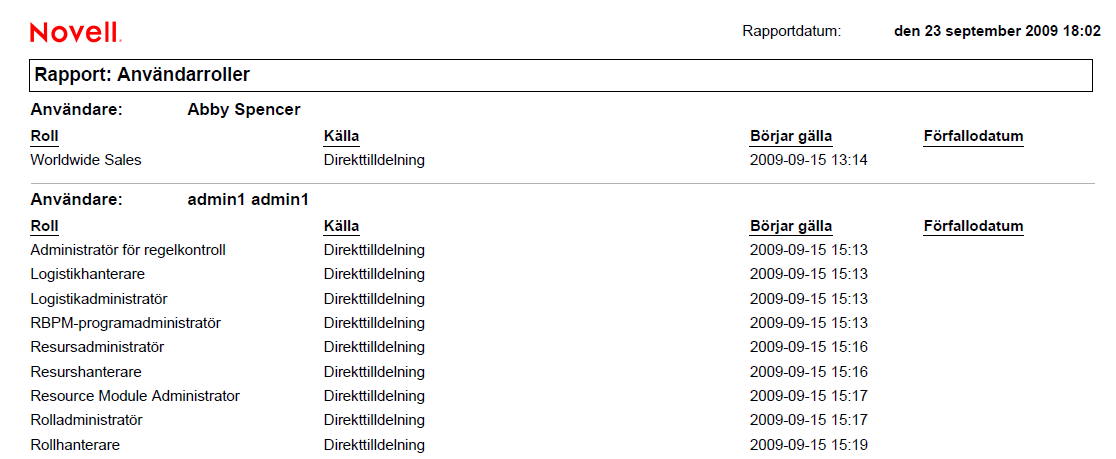Screen dimensions: 1116x459
Task: Click the Rollhanterare role entry
Action: point(76,445)
